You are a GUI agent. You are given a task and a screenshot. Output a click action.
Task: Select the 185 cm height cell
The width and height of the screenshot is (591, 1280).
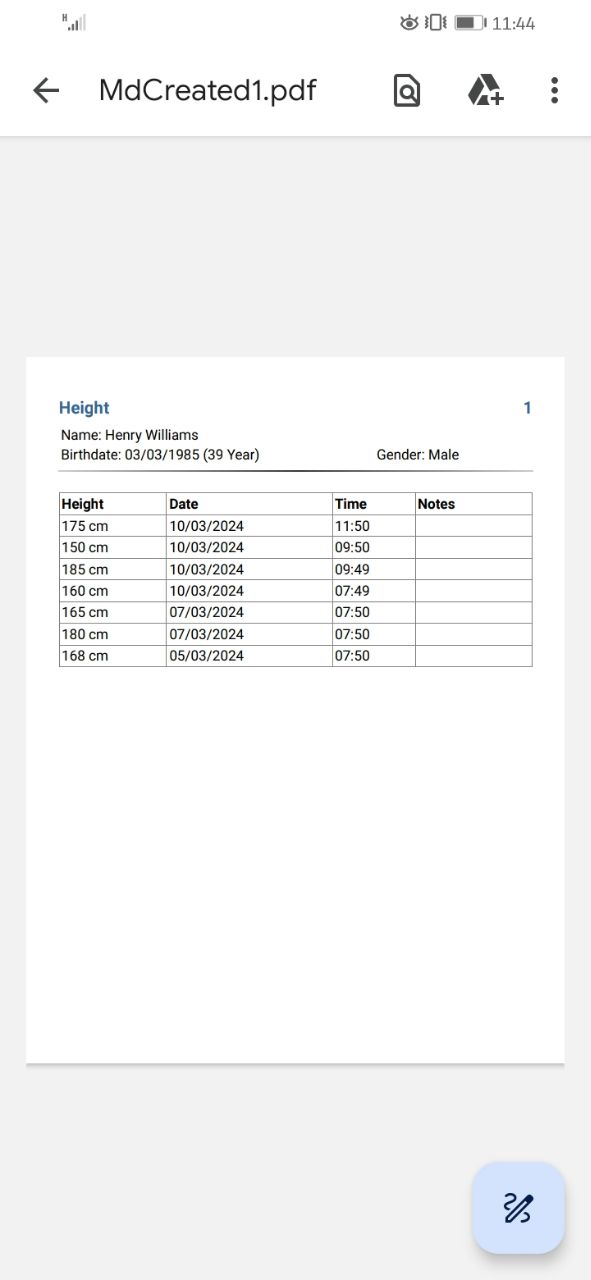[x=113, y=569]
